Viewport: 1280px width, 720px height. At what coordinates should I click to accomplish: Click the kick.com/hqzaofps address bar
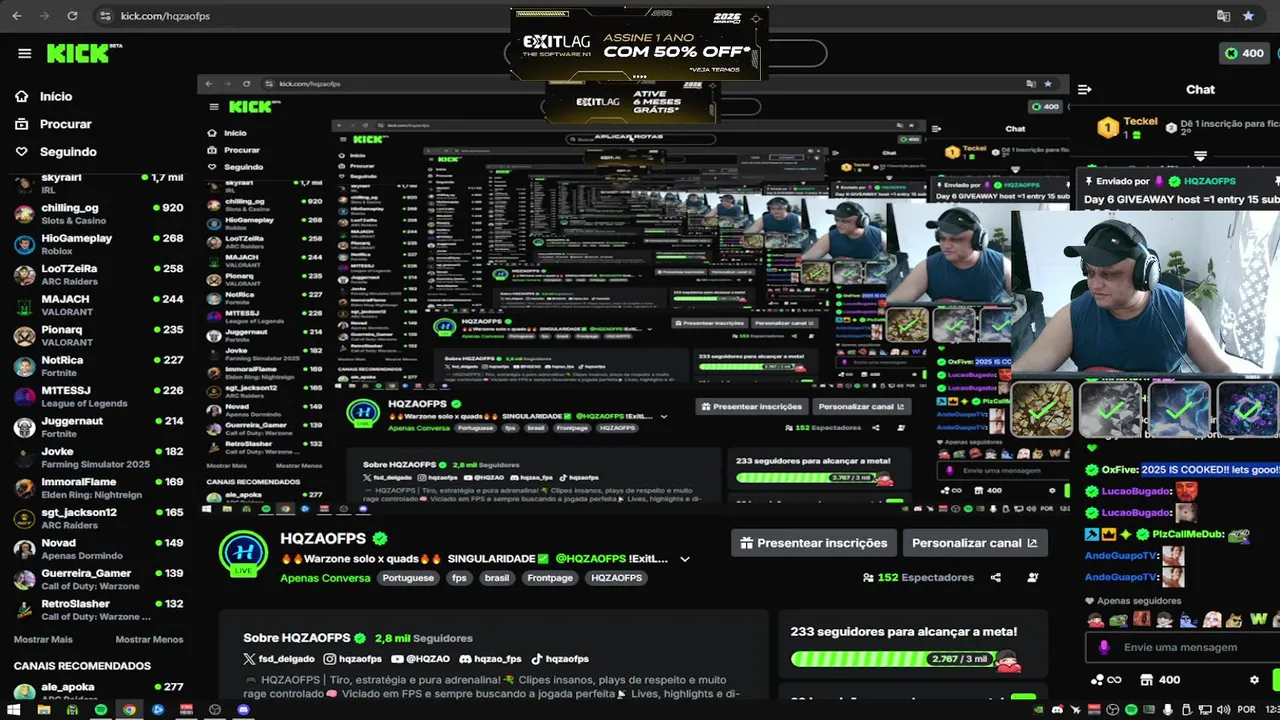pos(165,16)
